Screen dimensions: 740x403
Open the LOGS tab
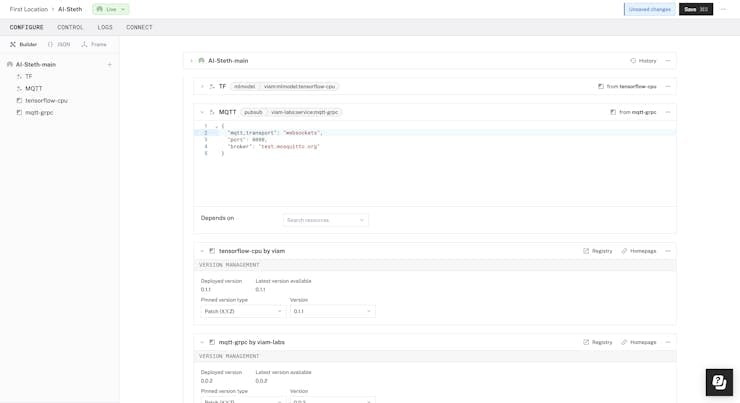[105, 27]
